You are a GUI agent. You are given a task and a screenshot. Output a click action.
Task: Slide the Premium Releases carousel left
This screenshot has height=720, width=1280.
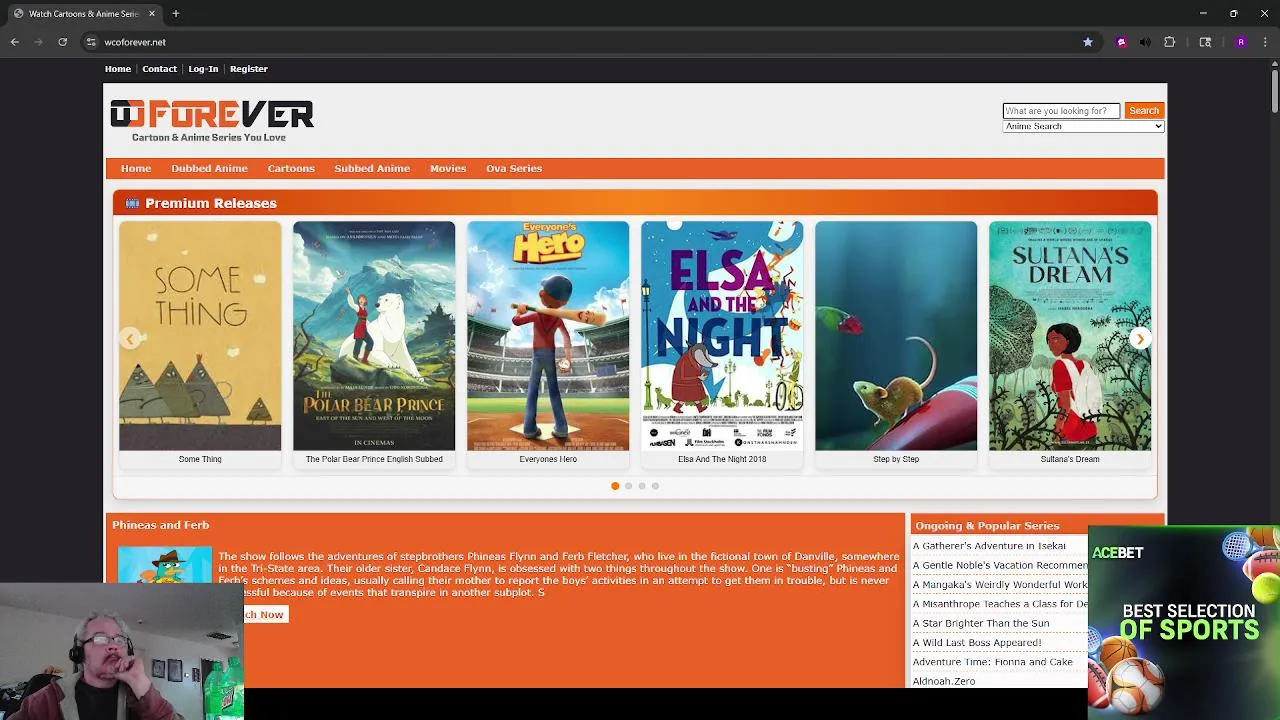pyautogui.click(x=130, y=339)
